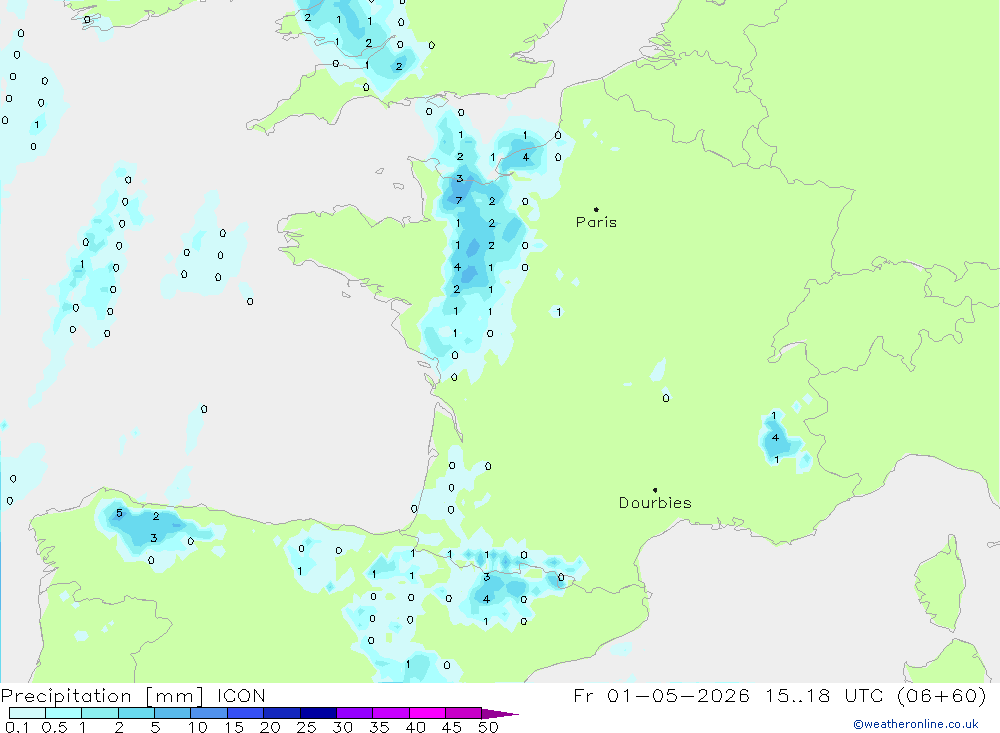Pick the 0.5–1 mm legend swatch
1000x733 pixels.
(x=64, y=713)
